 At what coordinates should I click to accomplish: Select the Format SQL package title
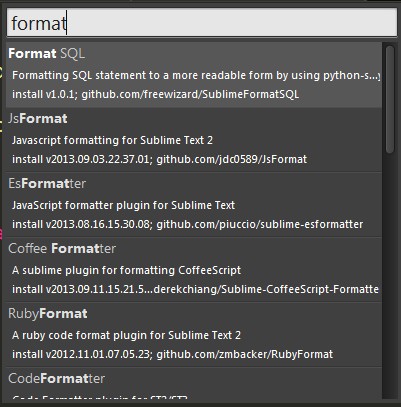point(47,54)
